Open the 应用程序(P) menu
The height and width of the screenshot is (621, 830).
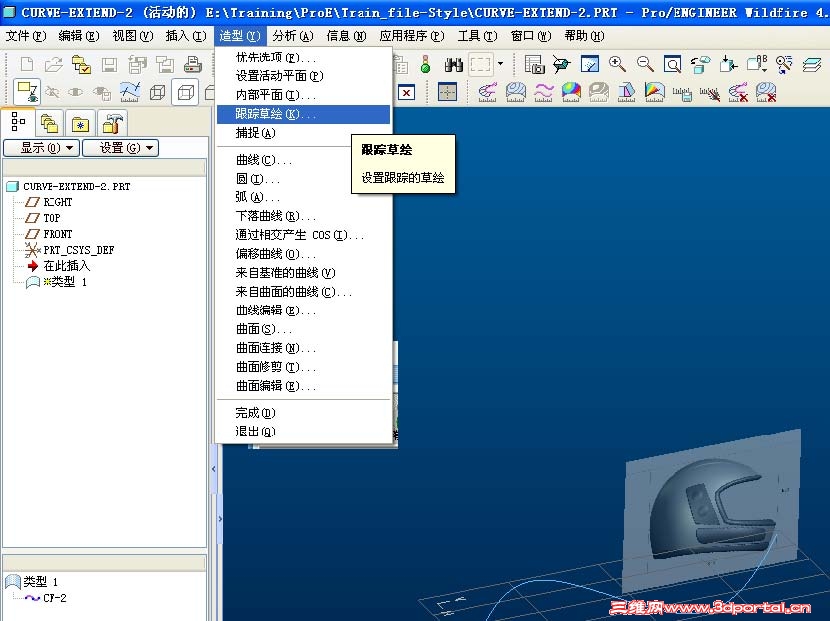(x=412, y=35)
